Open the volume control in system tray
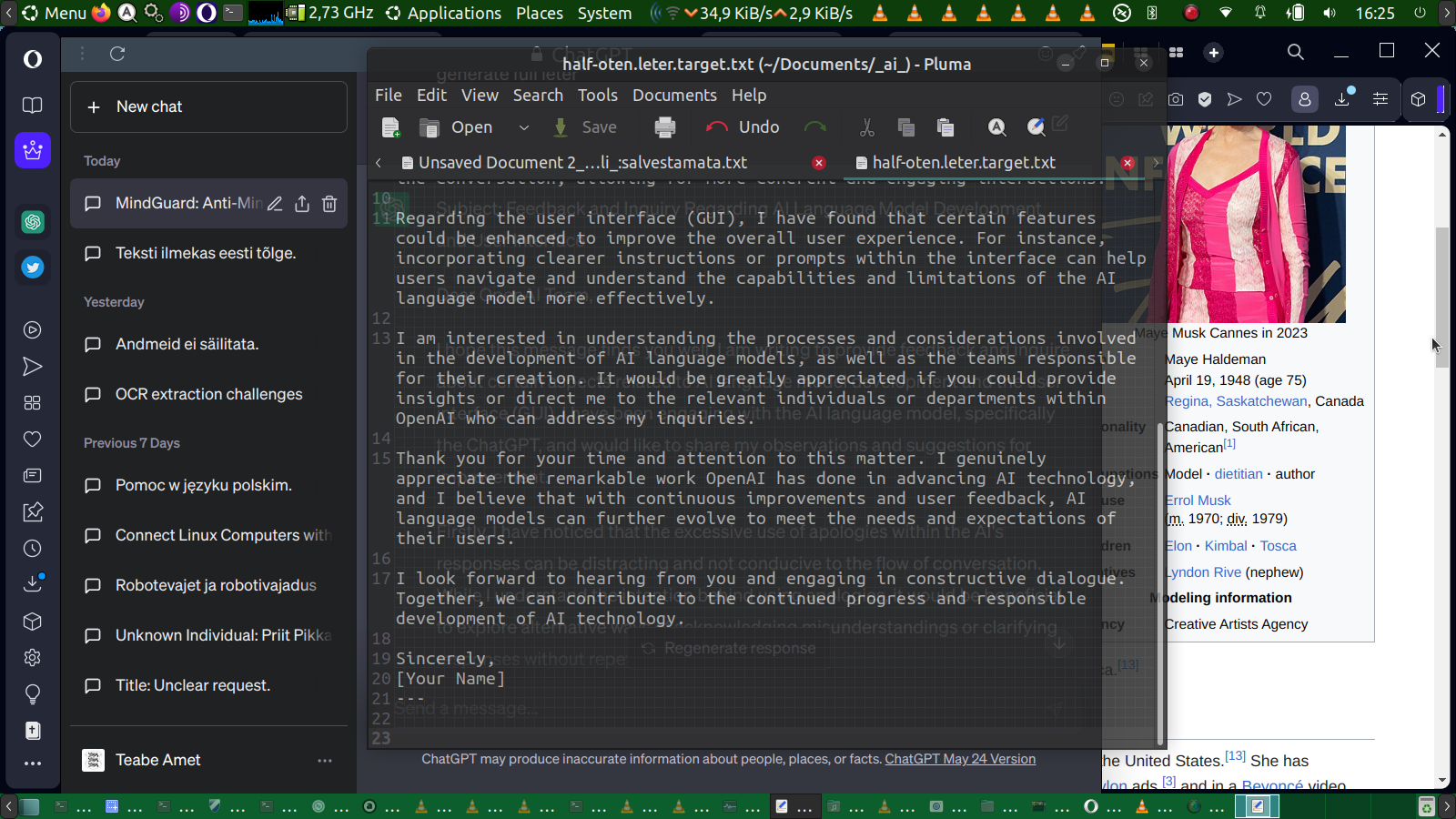 1330,13
